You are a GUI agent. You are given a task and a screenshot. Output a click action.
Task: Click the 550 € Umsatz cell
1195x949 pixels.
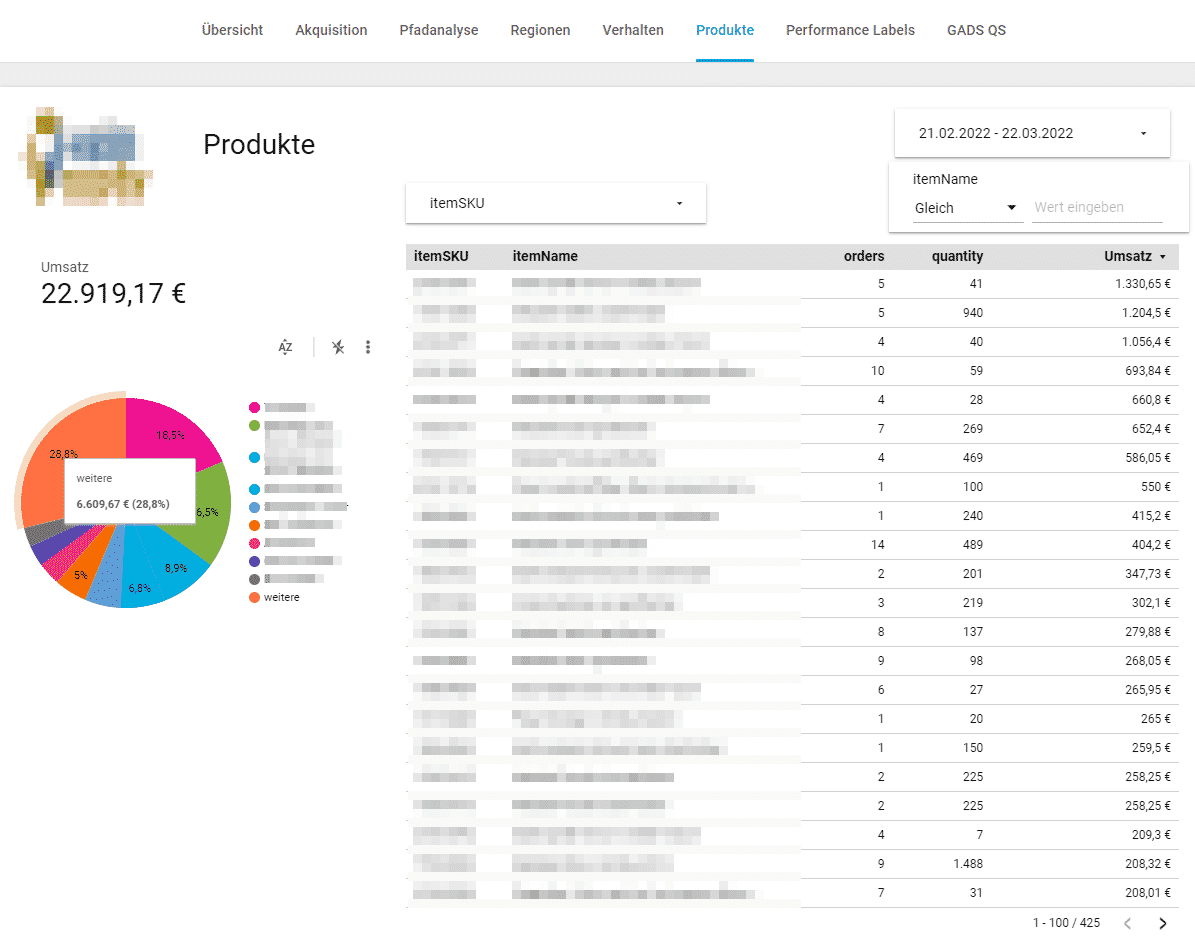pyautogui.click(x=1155, y=486)
